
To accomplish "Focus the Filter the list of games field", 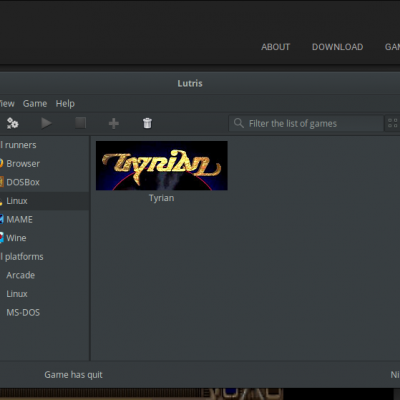I will tap(306, 123).
